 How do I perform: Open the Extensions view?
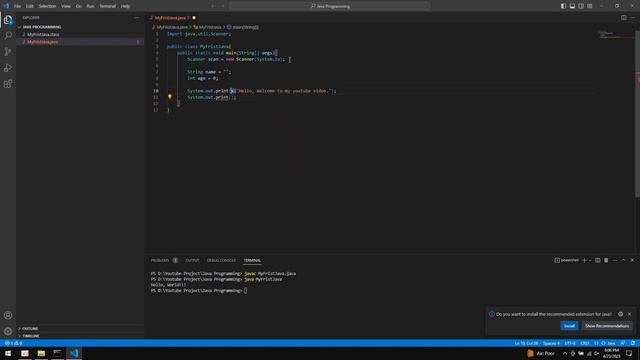tap(8, 84)
